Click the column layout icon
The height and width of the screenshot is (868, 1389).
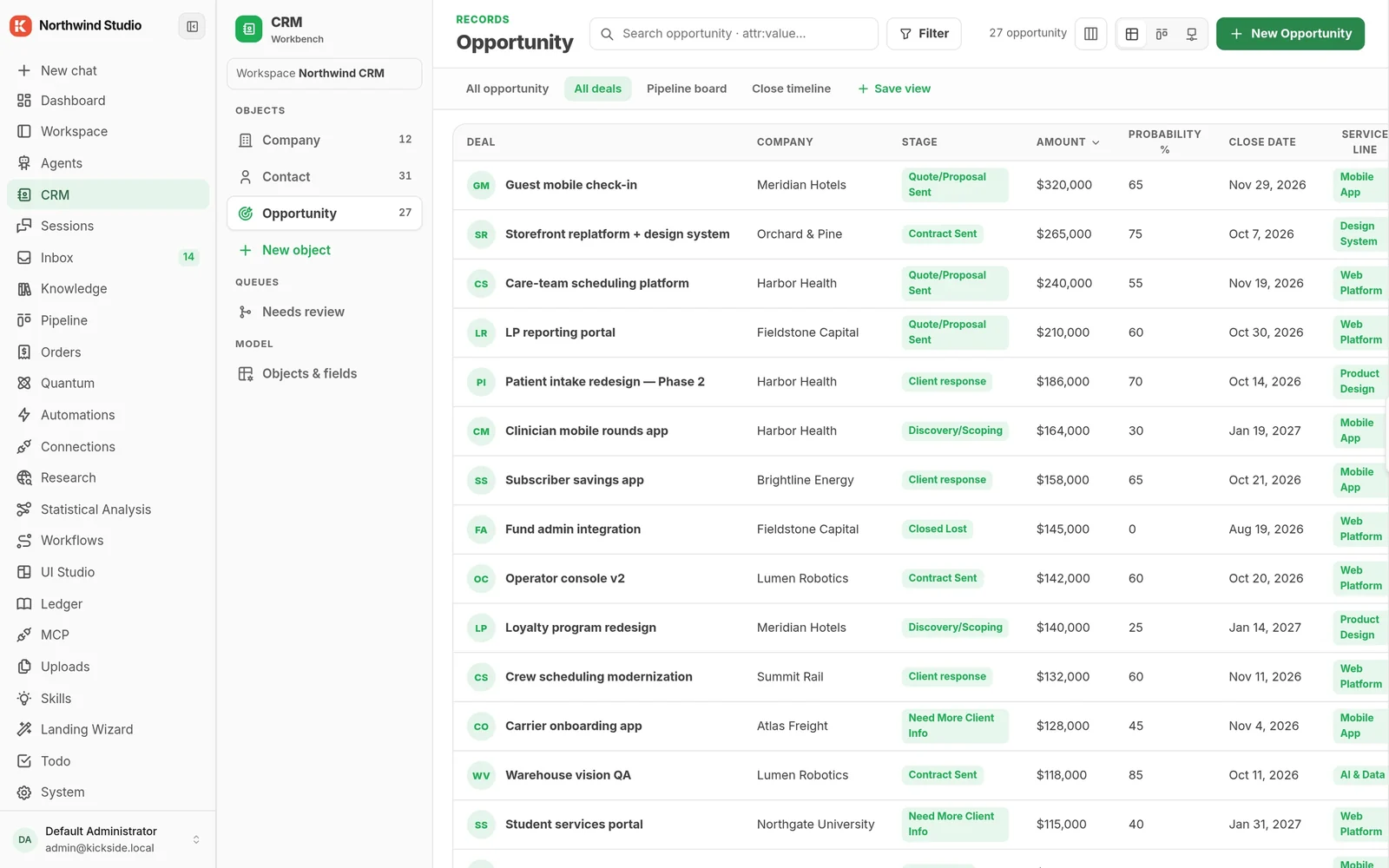pos(1091,34)
